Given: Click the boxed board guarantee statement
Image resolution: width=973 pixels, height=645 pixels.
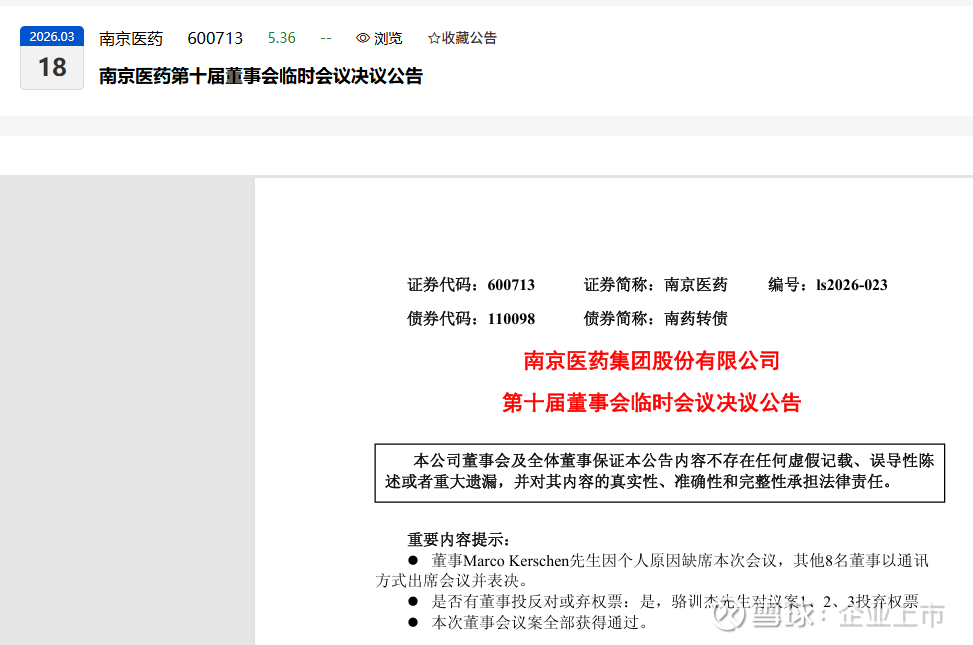Looking at the screenshot, I should pos(660,473).
